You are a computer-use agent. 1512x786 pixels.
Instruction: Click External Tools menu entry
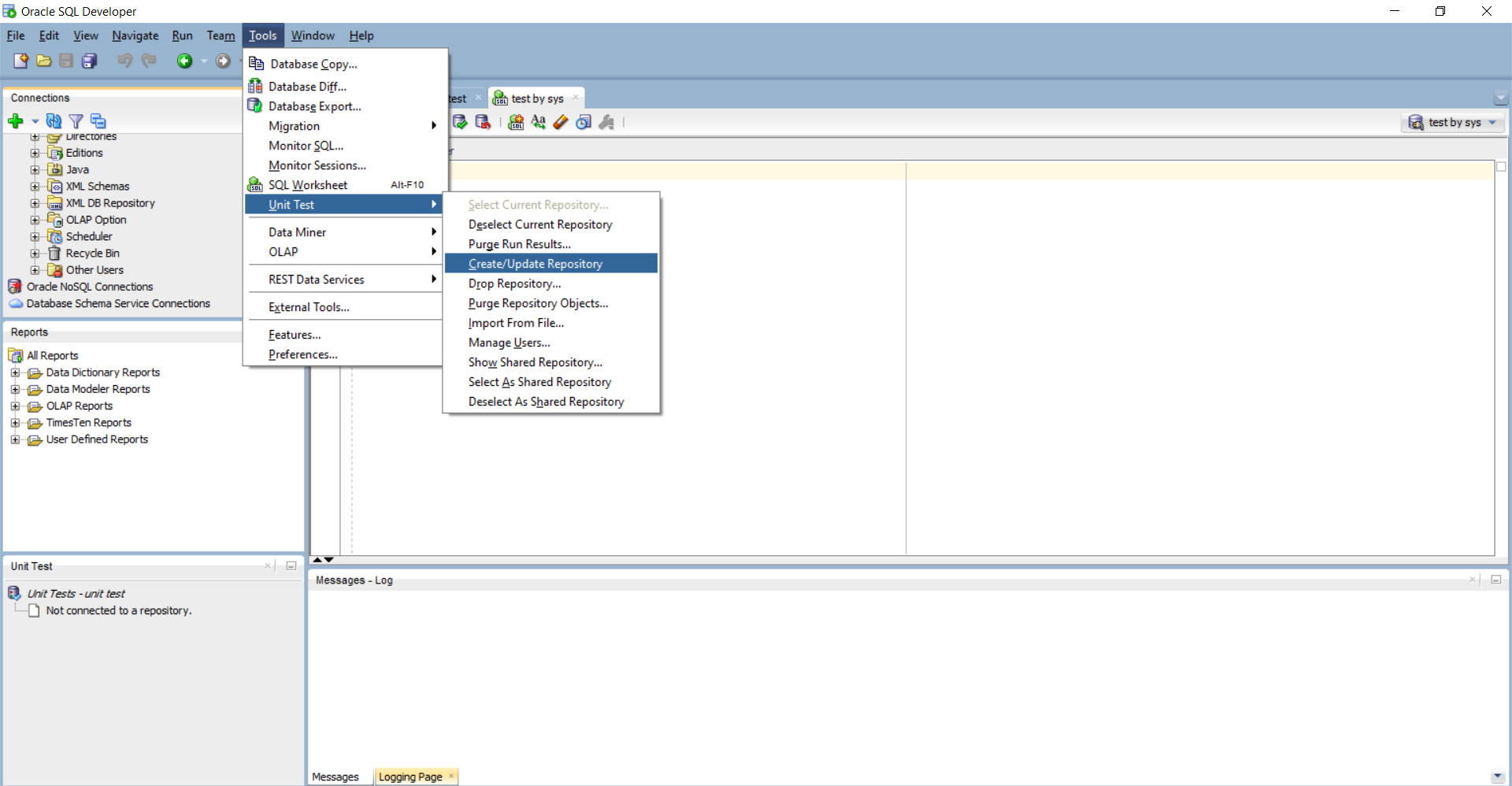click(343, 306)
